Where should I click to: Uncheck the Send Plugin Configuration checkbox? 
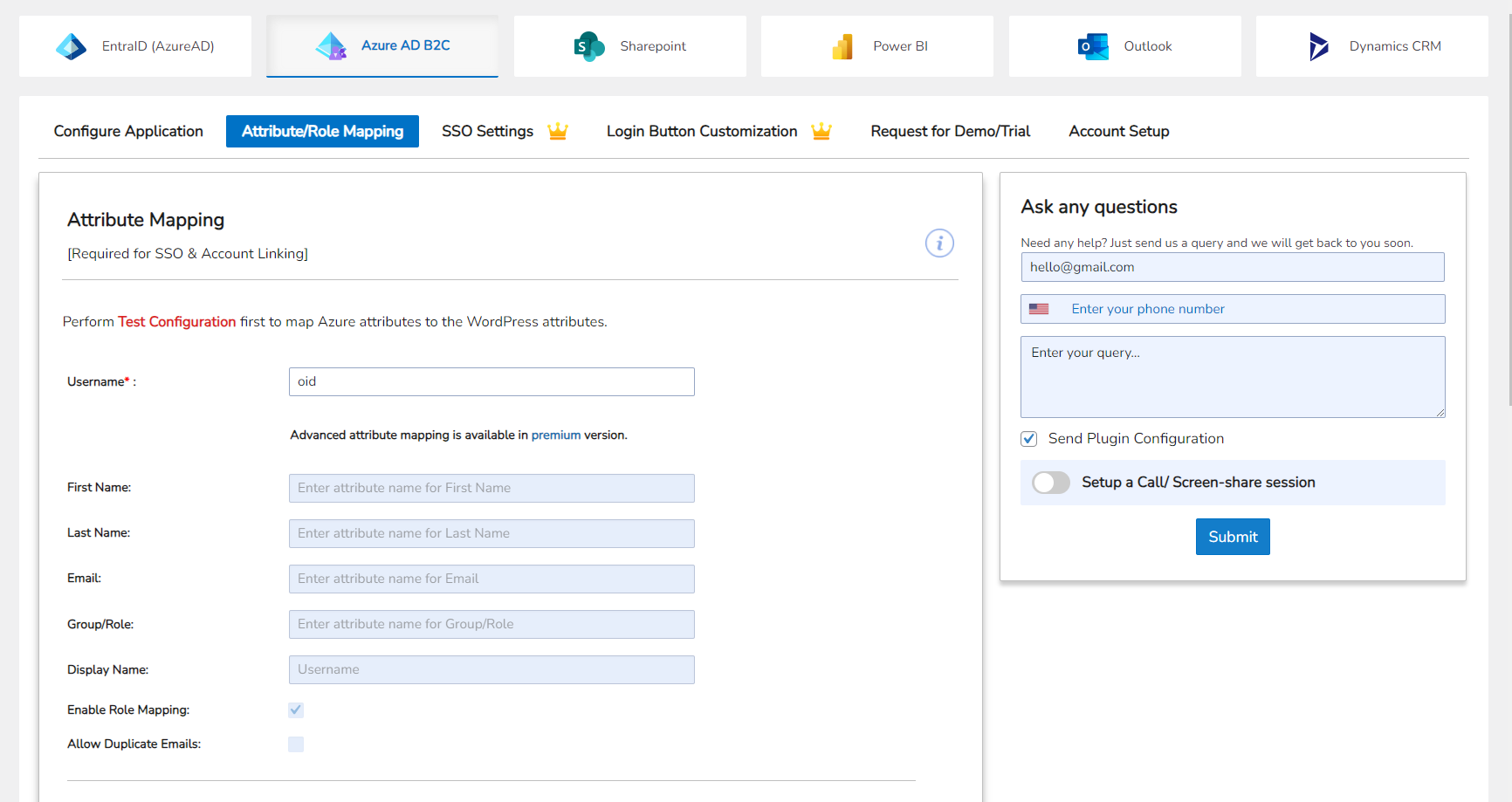(1028, 438)
